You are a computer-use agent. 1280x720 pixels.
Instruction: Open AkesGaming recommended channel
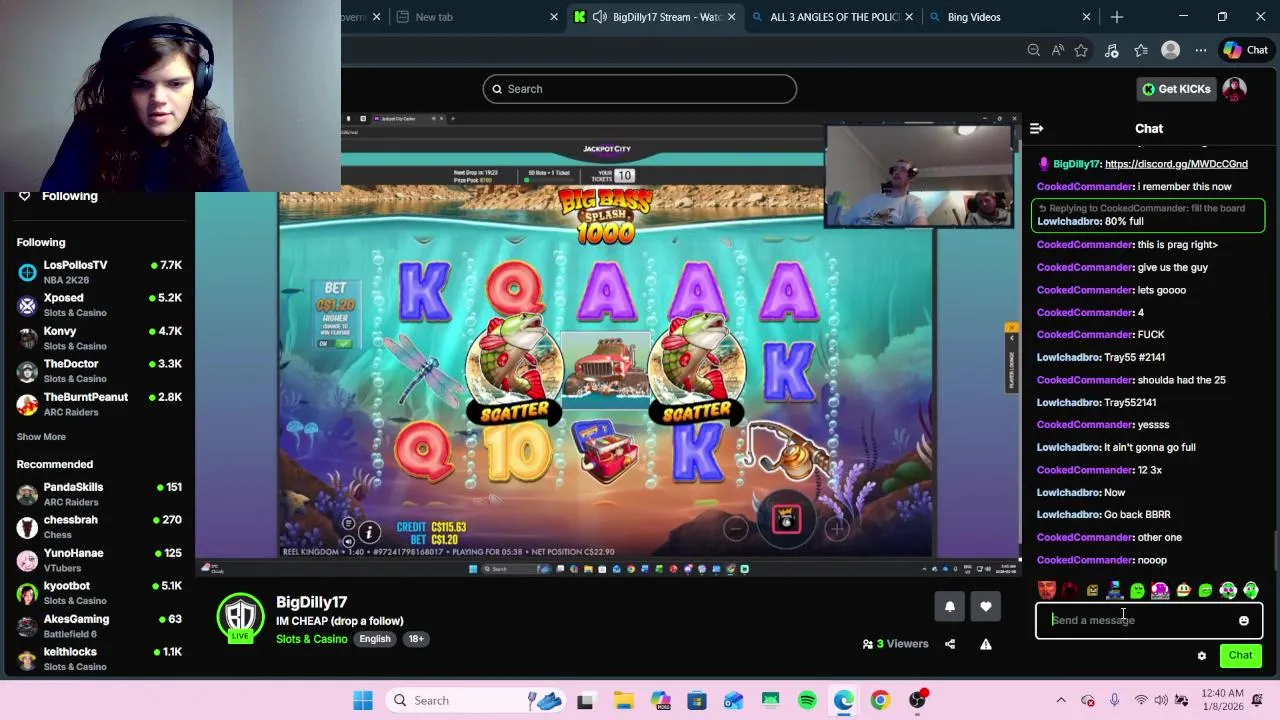click(x=100, y=626)
